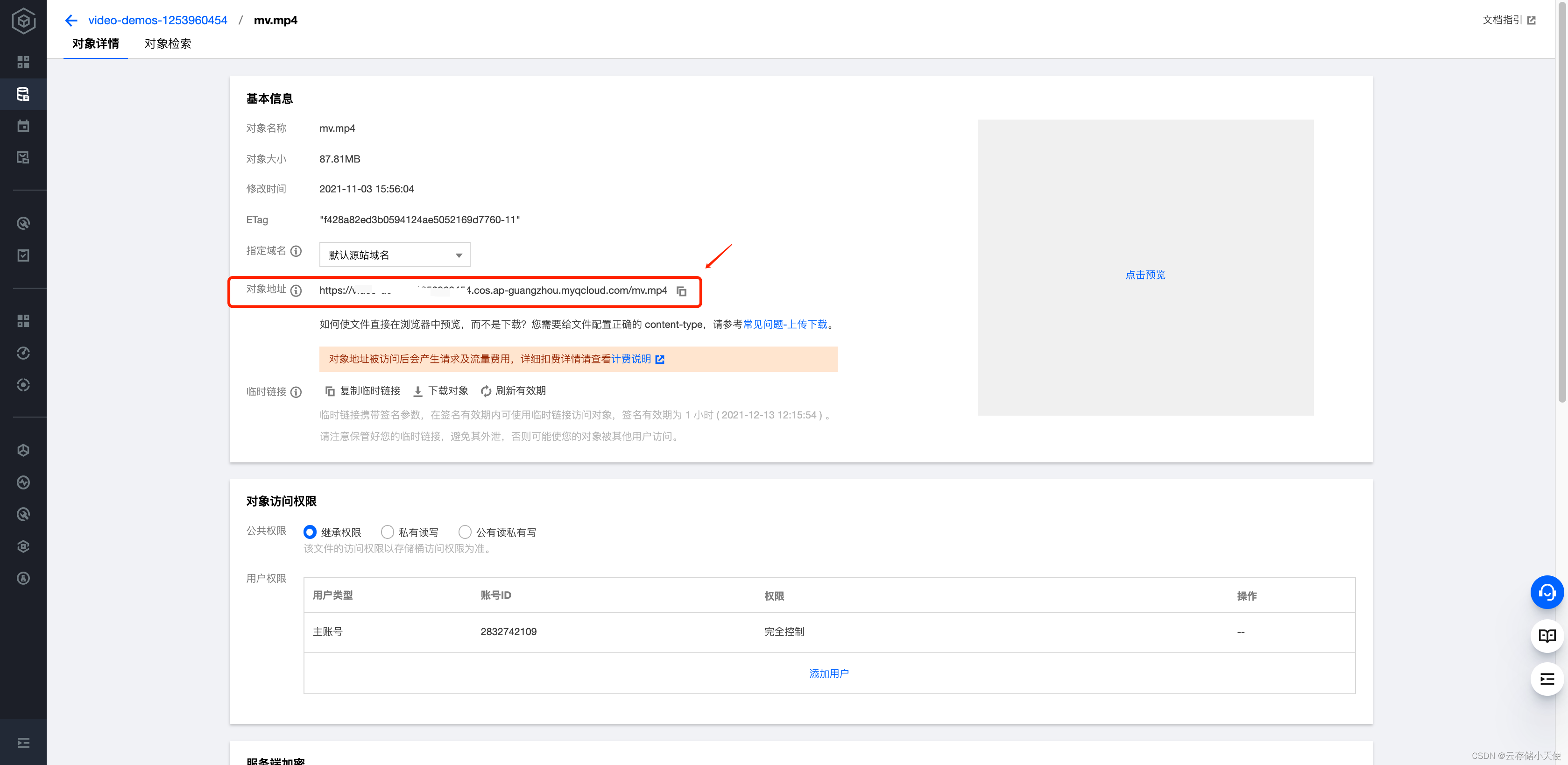Select the highlighted storage bucket sidebar icon
The image size is (1568, 765).
pos(23,94)
